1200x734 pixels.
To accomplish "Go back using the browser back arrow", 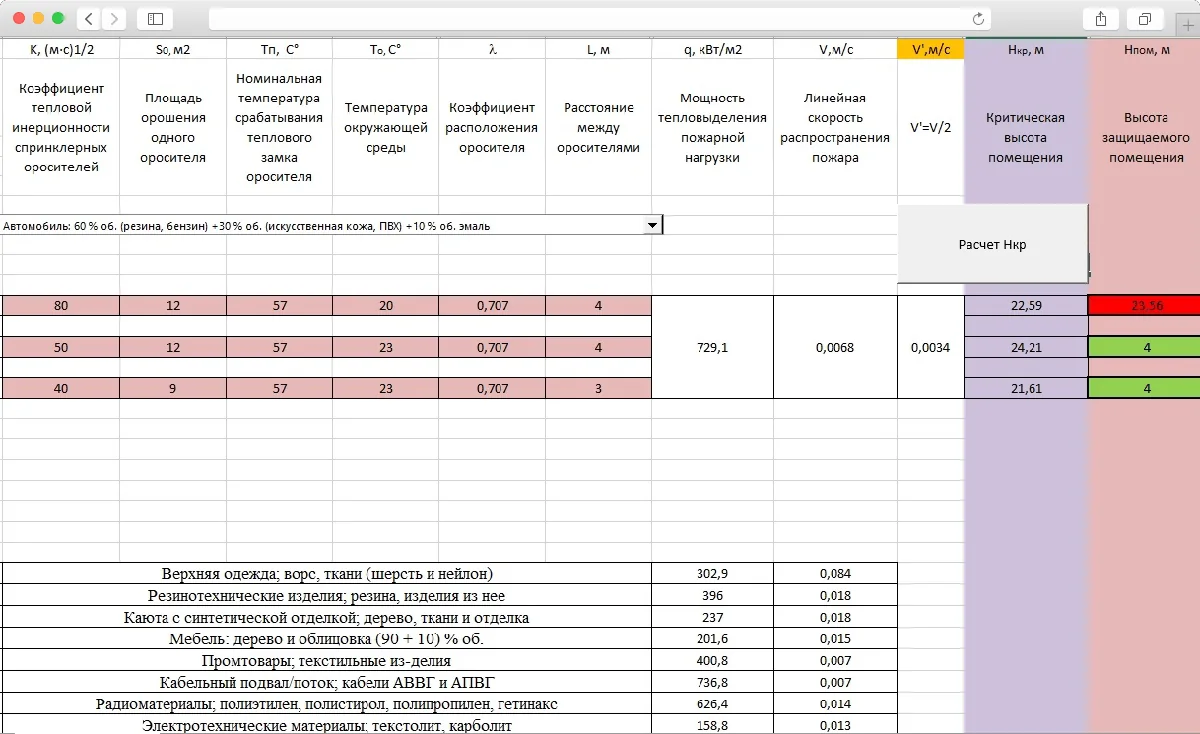I will pos(89,19).
